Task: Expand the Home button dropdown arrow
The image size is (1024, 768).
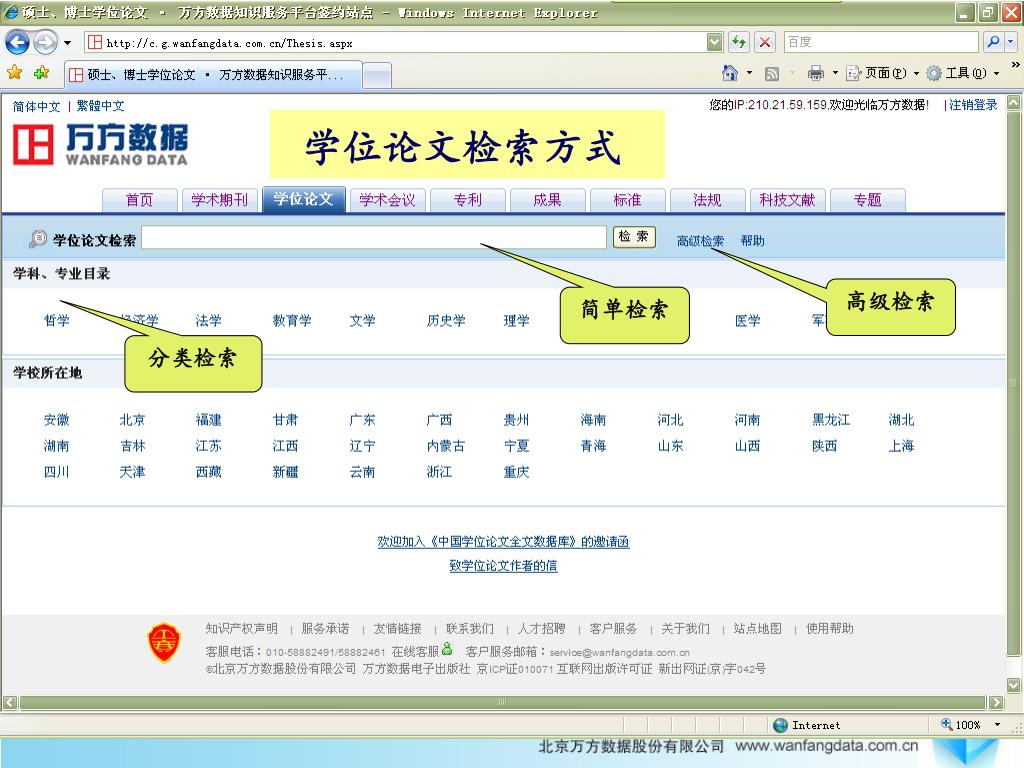Action: 749,72
